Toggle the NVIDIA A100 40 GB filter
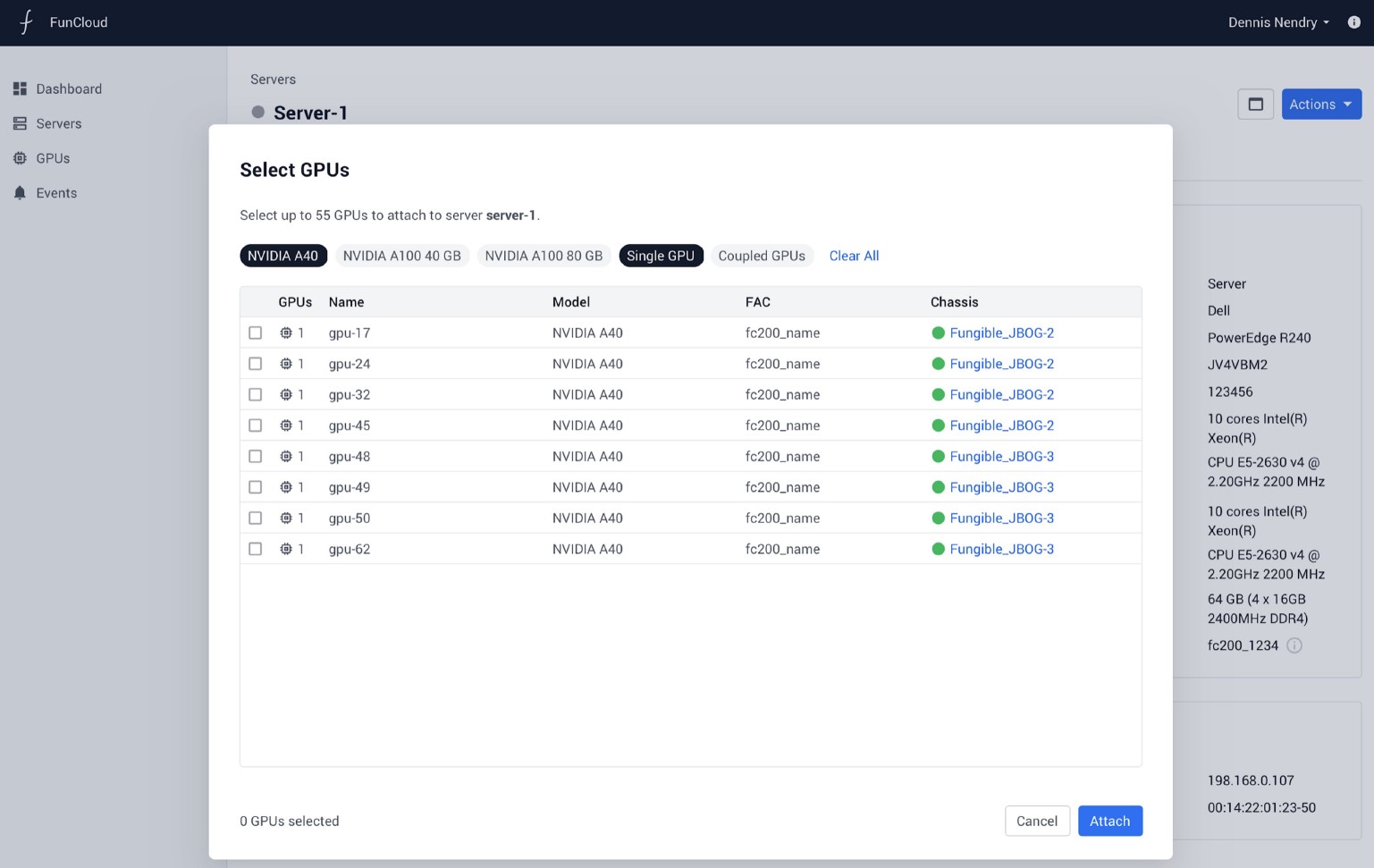Viewport: 1374px width, 868px height. pos(401,256)
